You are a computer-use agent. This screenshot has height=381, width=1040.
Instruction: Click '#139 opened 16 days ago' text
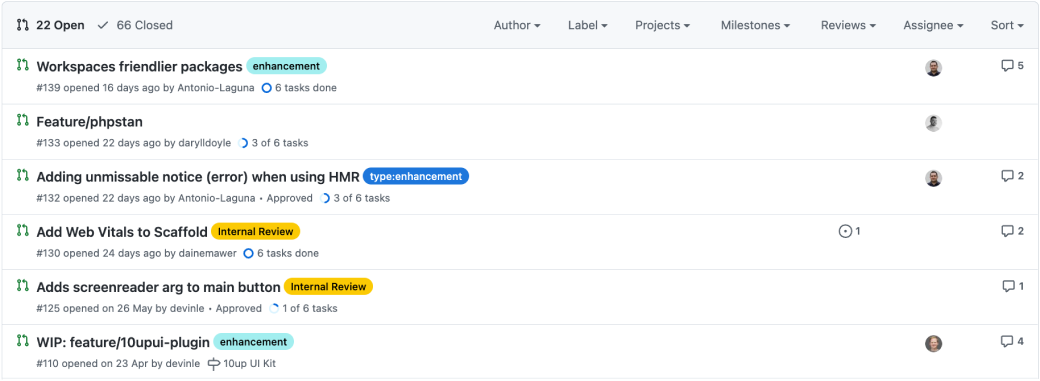(99, 88)
